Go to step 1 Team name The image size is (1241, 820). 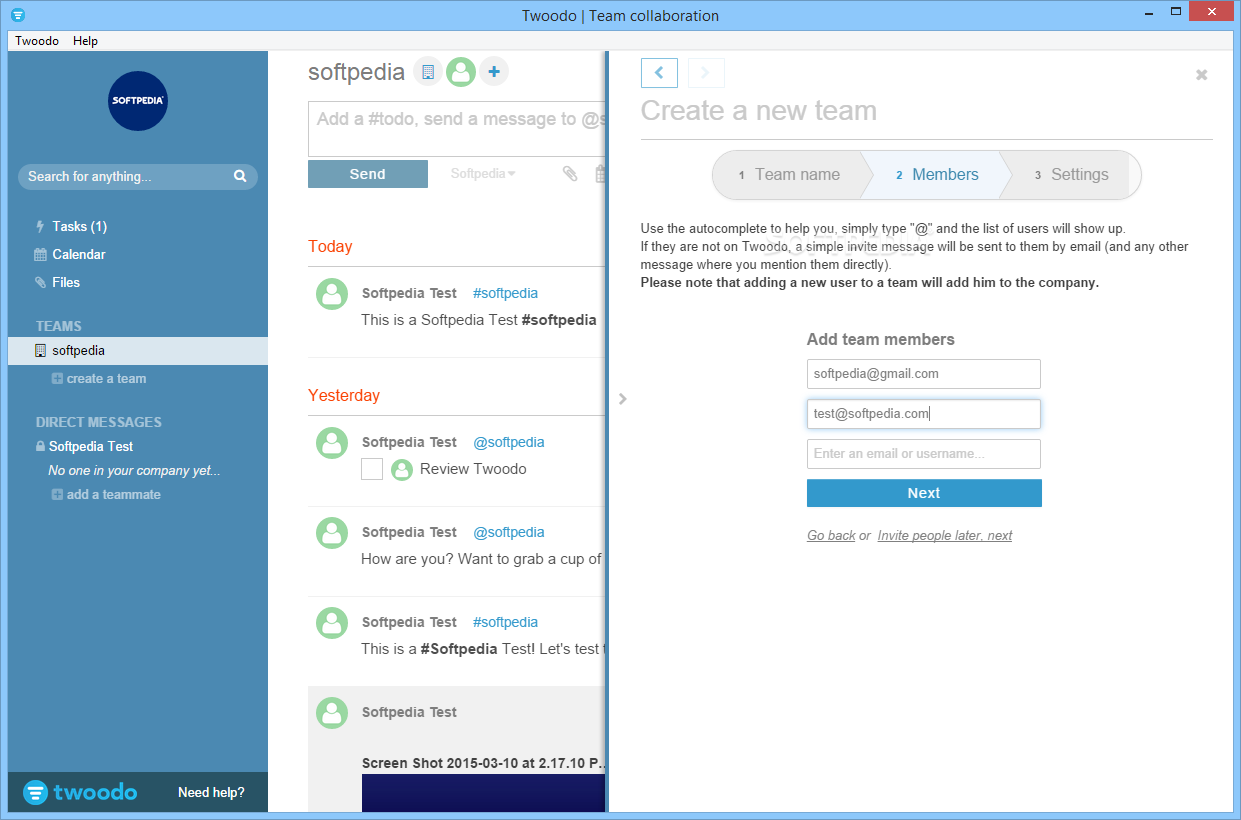(788, 175)
